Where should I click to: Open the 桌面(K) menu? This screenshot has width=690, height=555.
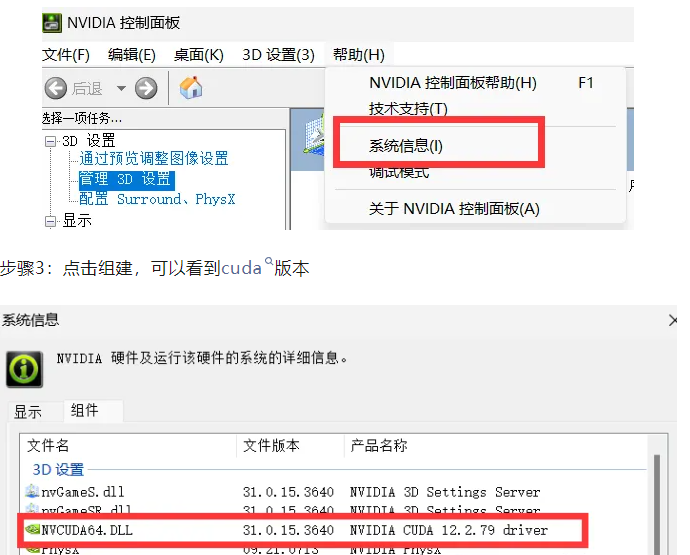[x=198, y=55]
